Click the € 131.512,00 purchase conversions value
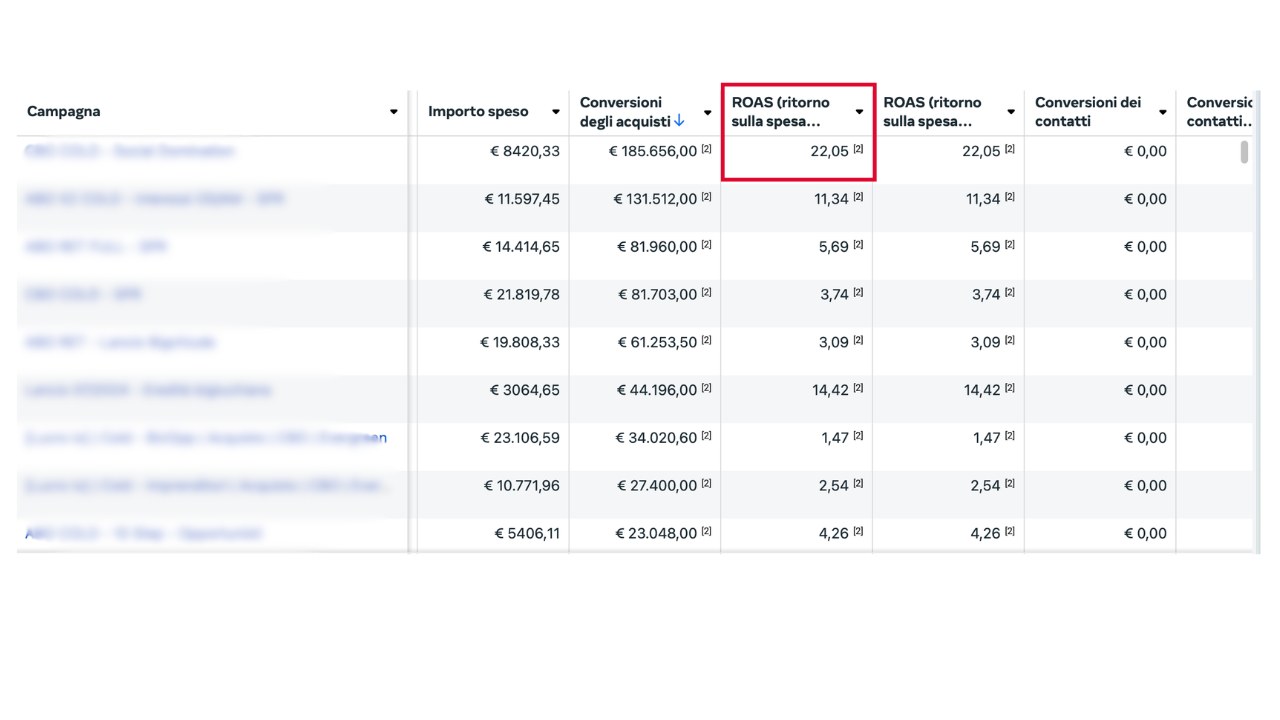Viewport: 1280px width, 720px height. coord(655,199)
